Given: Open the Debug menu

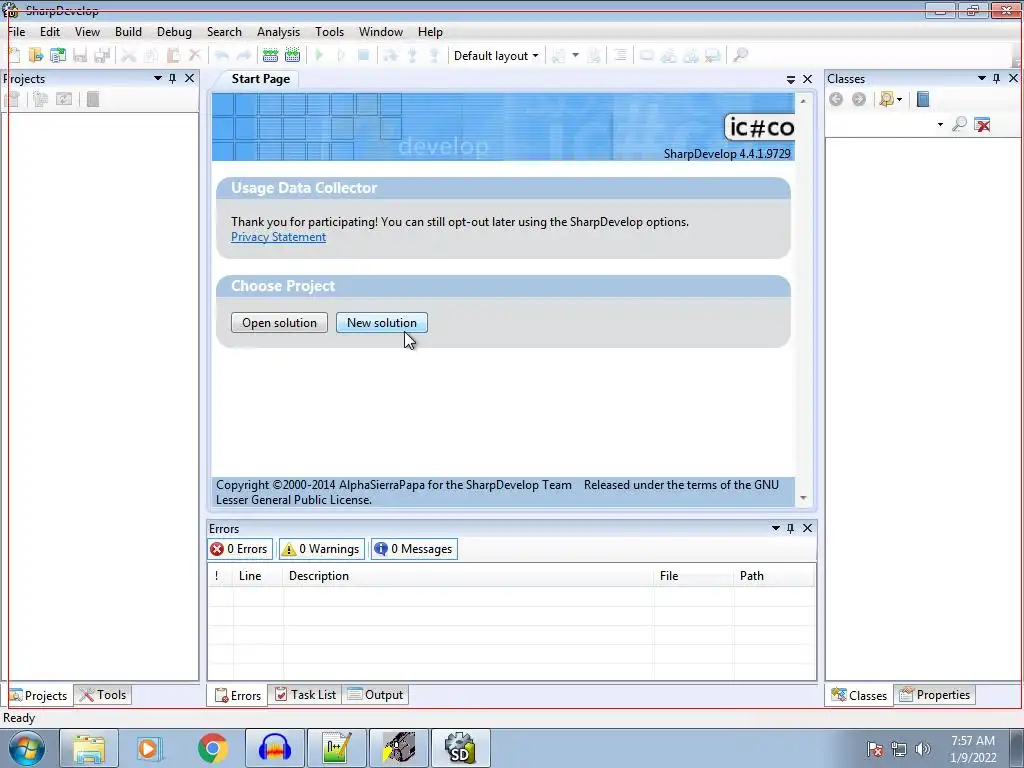Looking at the screenshot, I should point(174,32).
